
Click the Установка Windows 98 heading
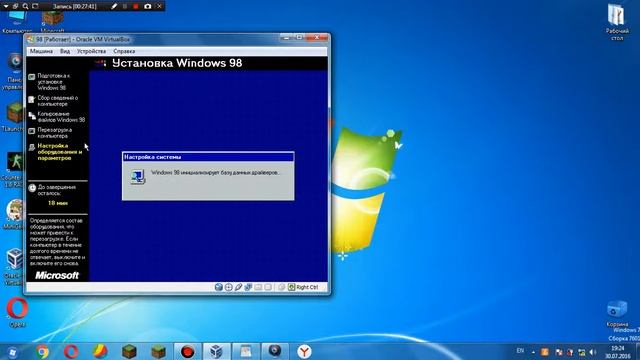coord(177,63)
